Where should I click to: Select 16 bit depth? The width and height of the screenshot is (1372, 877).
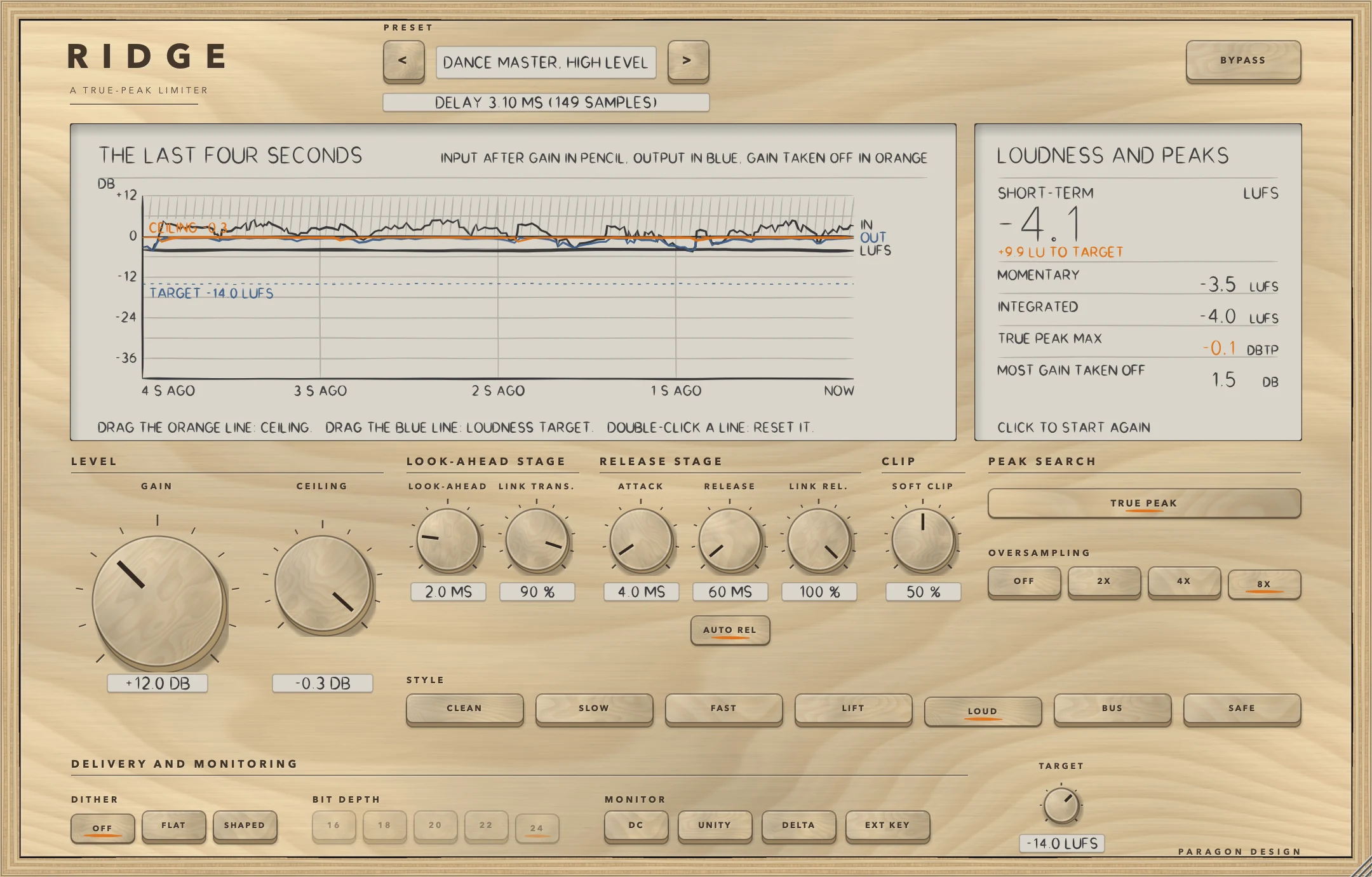333,826
